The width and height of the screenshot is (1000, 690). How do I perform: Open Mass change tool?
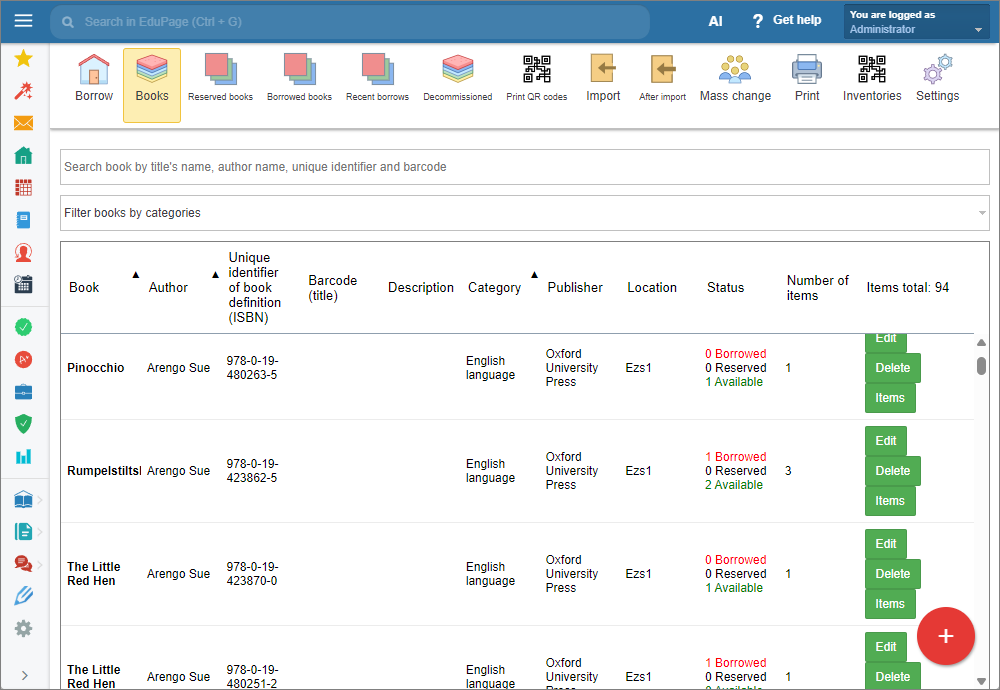point(735,79)
